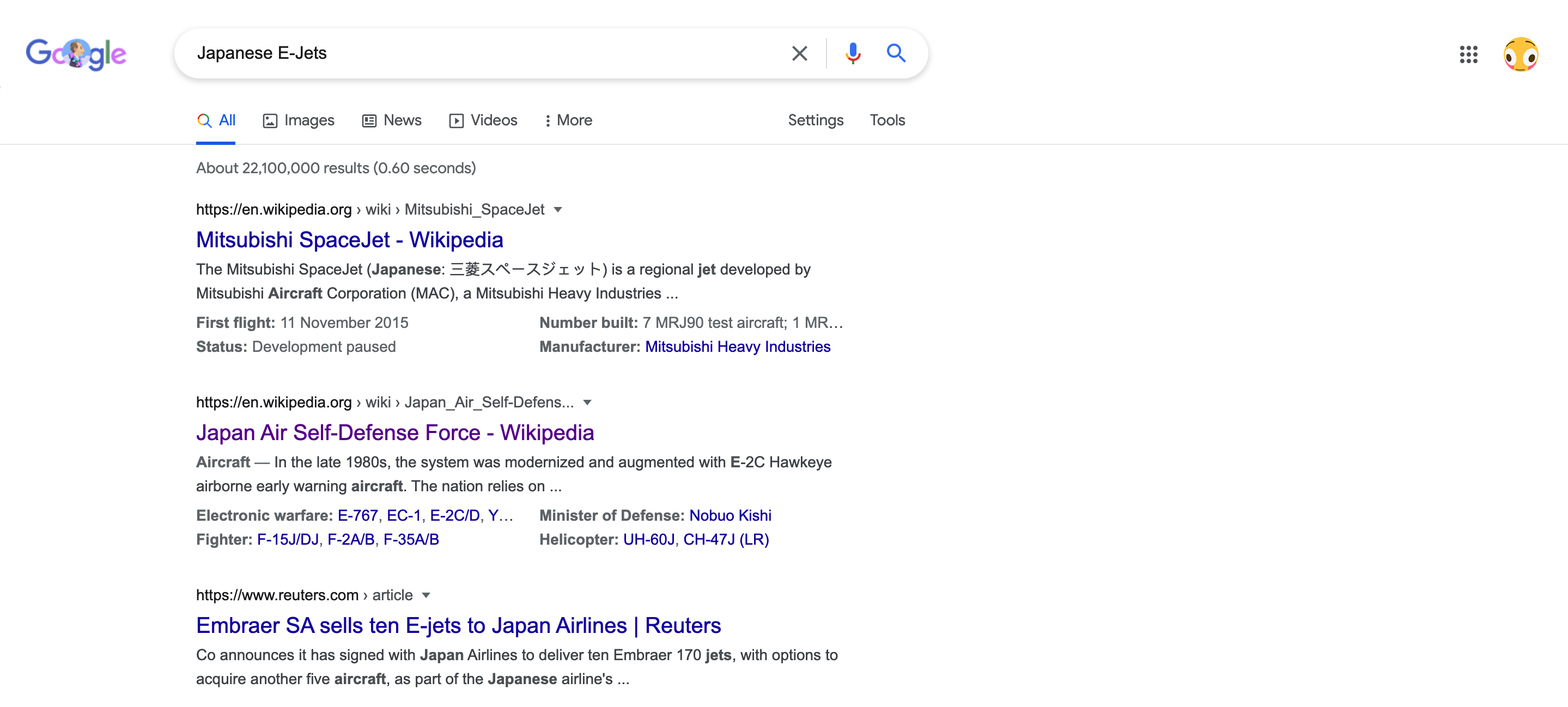Image resolution: width=1568 pixels, height=707 pixels.
Task: Click inside the search text field
Action: point(487,53)
